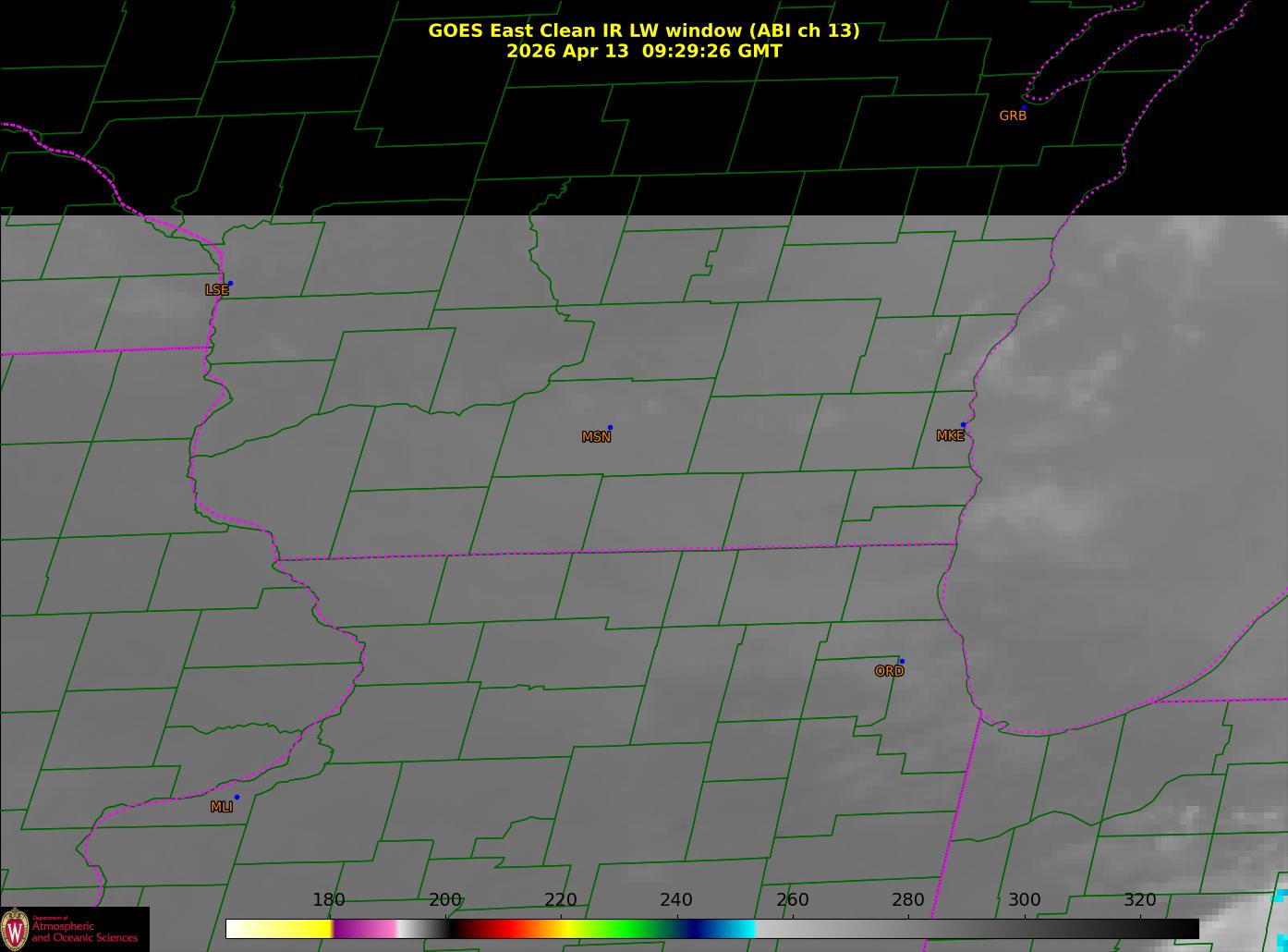Select the MSN station label
Screen dimensions: 1288x952
click(596, 437)
